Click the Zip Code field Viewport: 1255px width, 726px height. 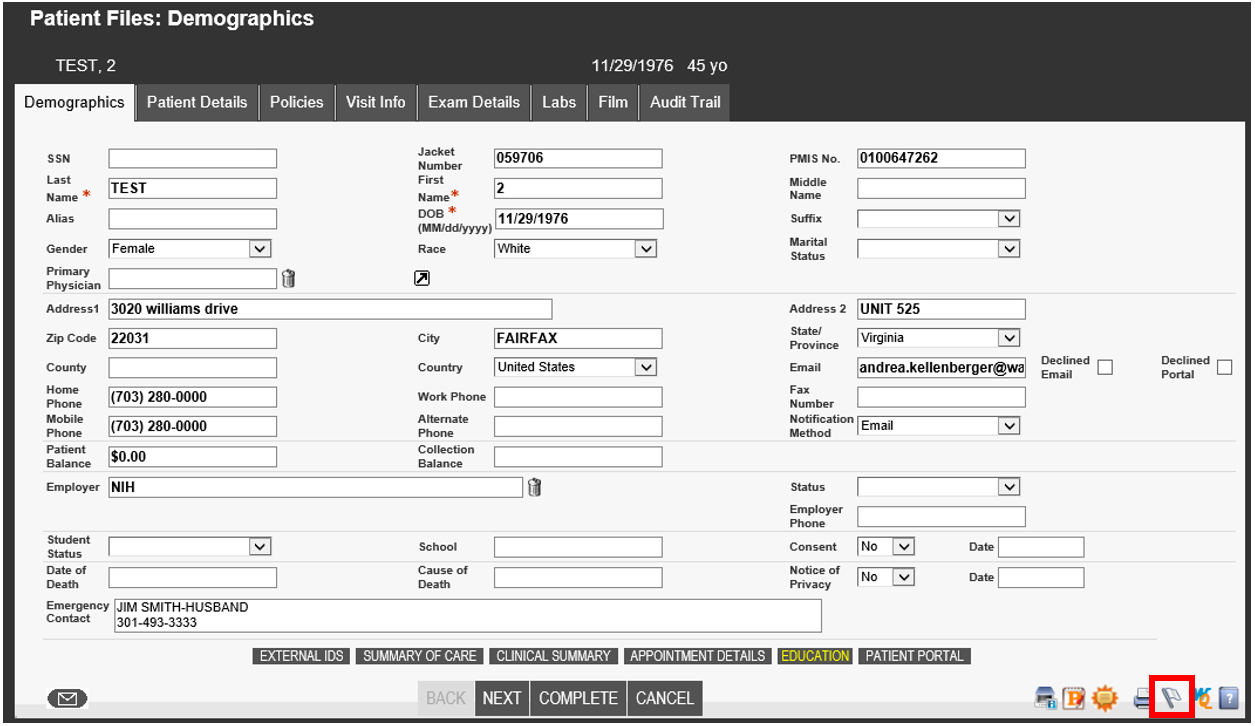[193, 338]
